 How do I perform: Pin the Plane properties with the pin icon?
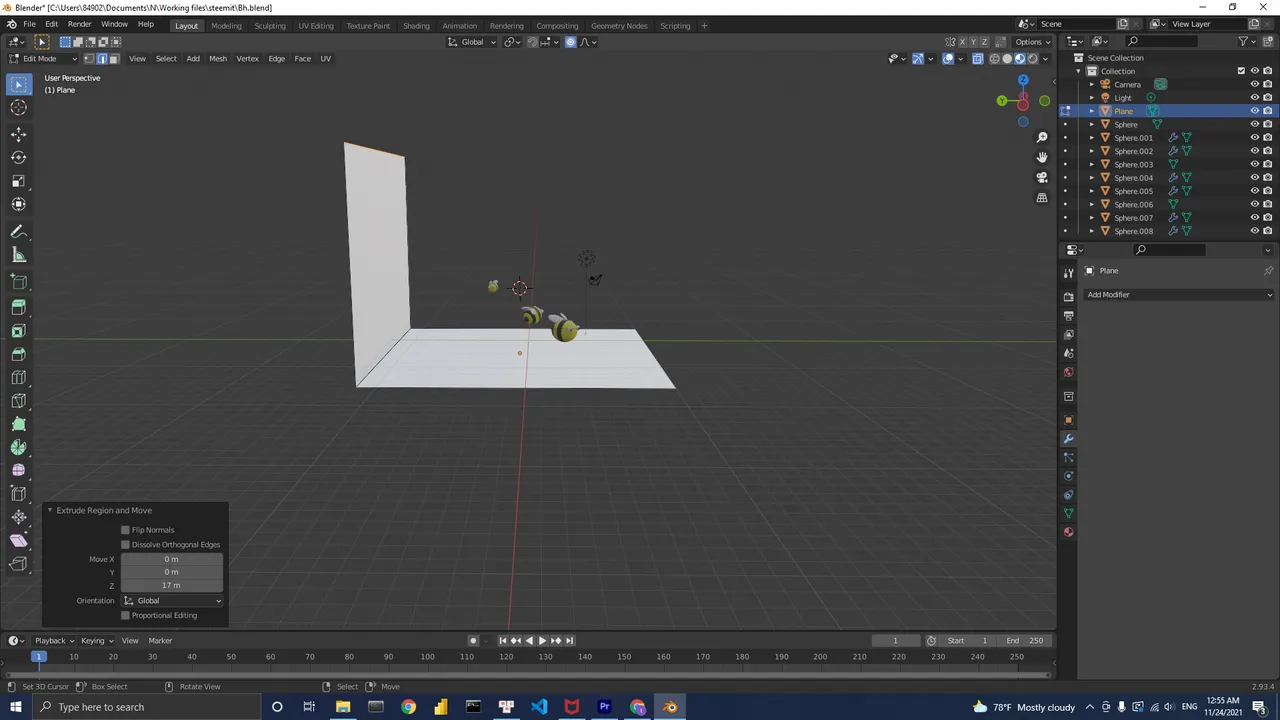click(x=1269, y=271)
